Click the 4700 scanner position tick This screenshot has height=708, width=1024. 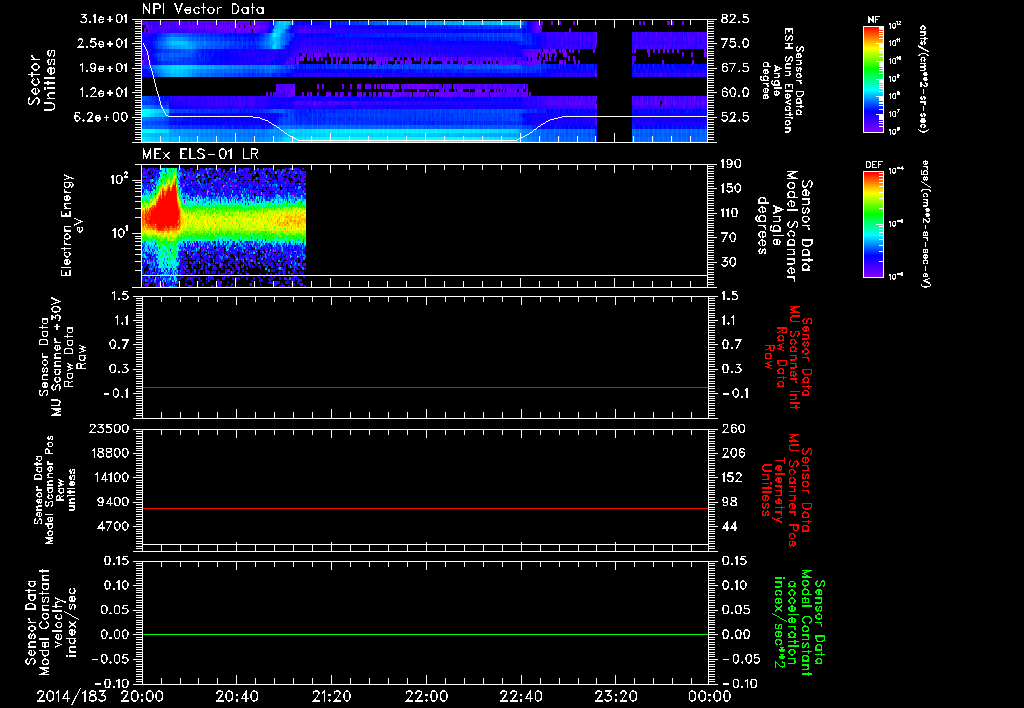(x=114, y=526)
